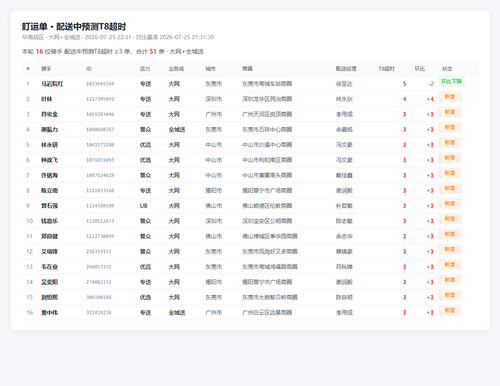Click the 深圳市 city cell in row 2
The width and height of the screenshot is (500, 386).
(214, 99)
